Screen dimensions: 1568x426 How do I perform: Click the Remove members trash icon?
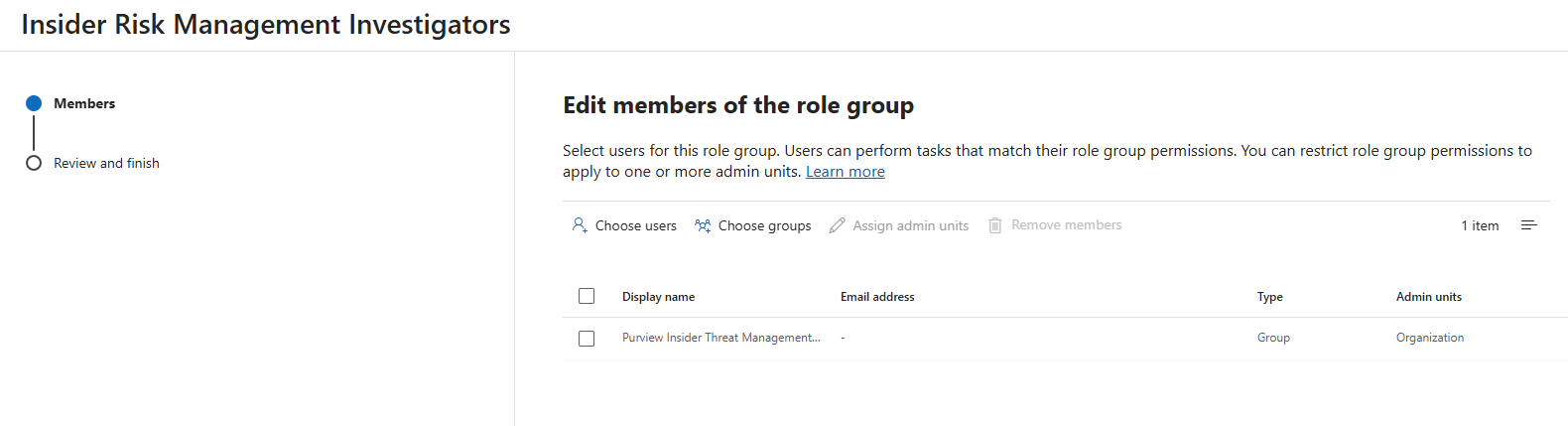point(994,225)
